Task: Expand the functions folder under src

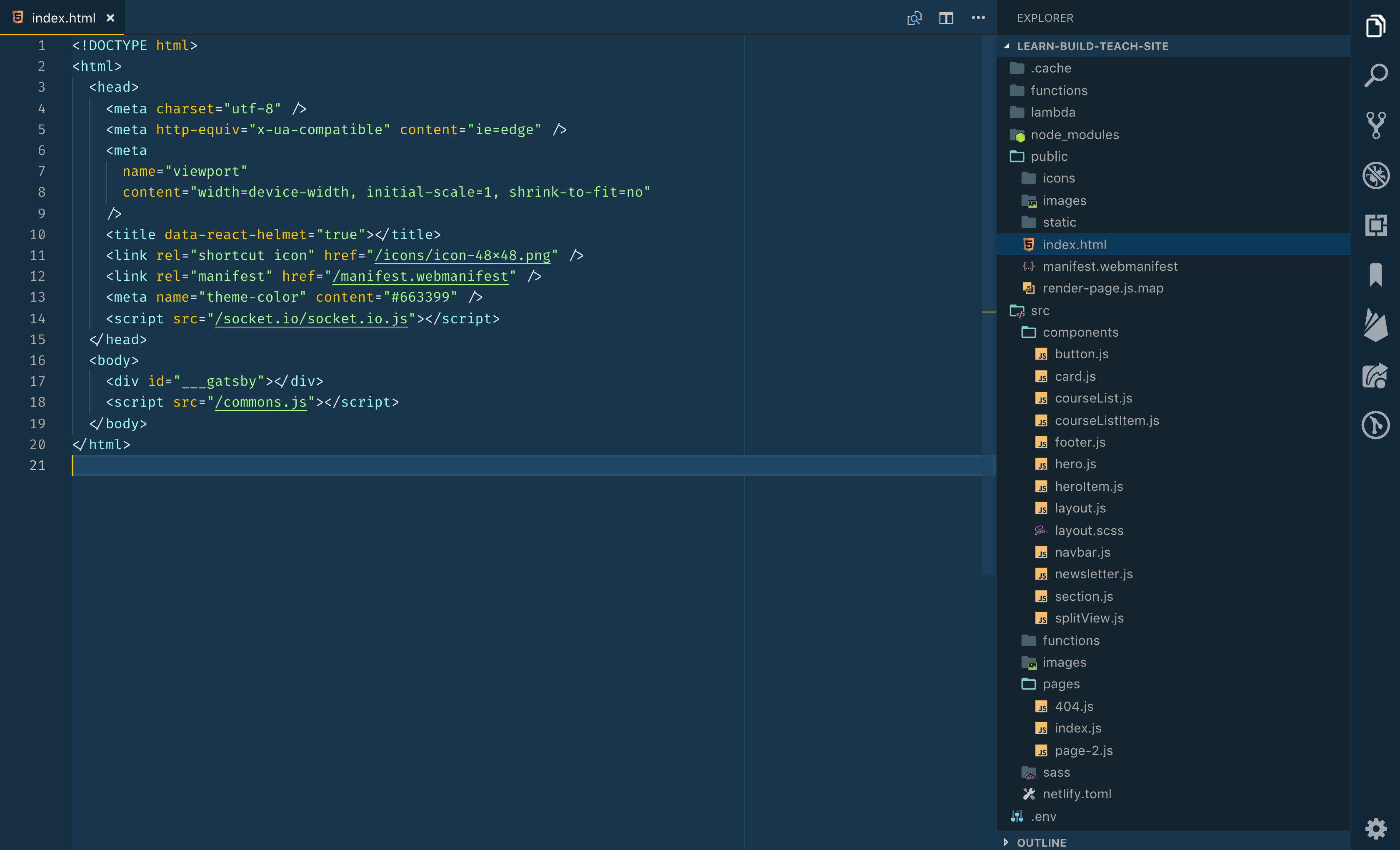Action: [1173, 640]
